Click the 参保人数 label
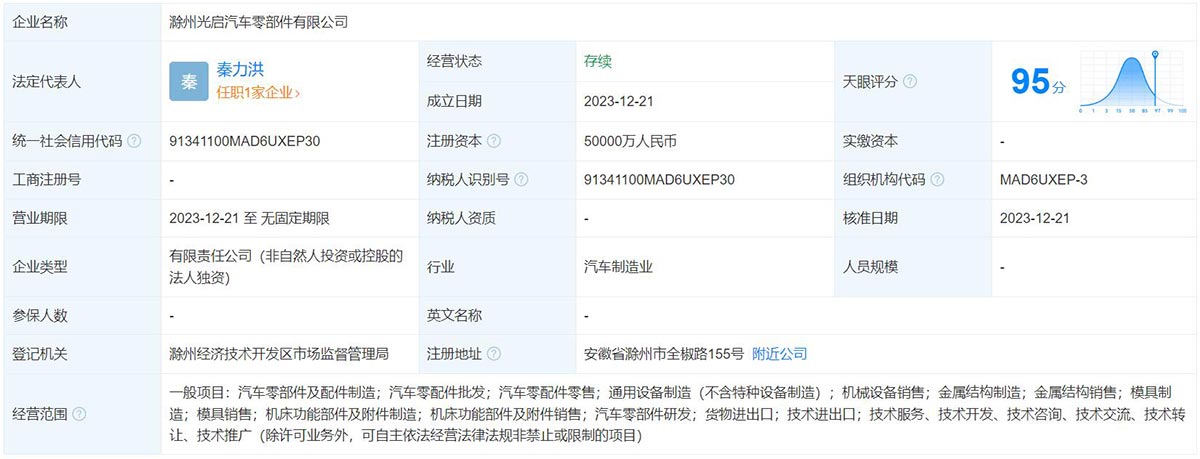The width and height of the screenshot is (1200, 459). pos(40,315)
